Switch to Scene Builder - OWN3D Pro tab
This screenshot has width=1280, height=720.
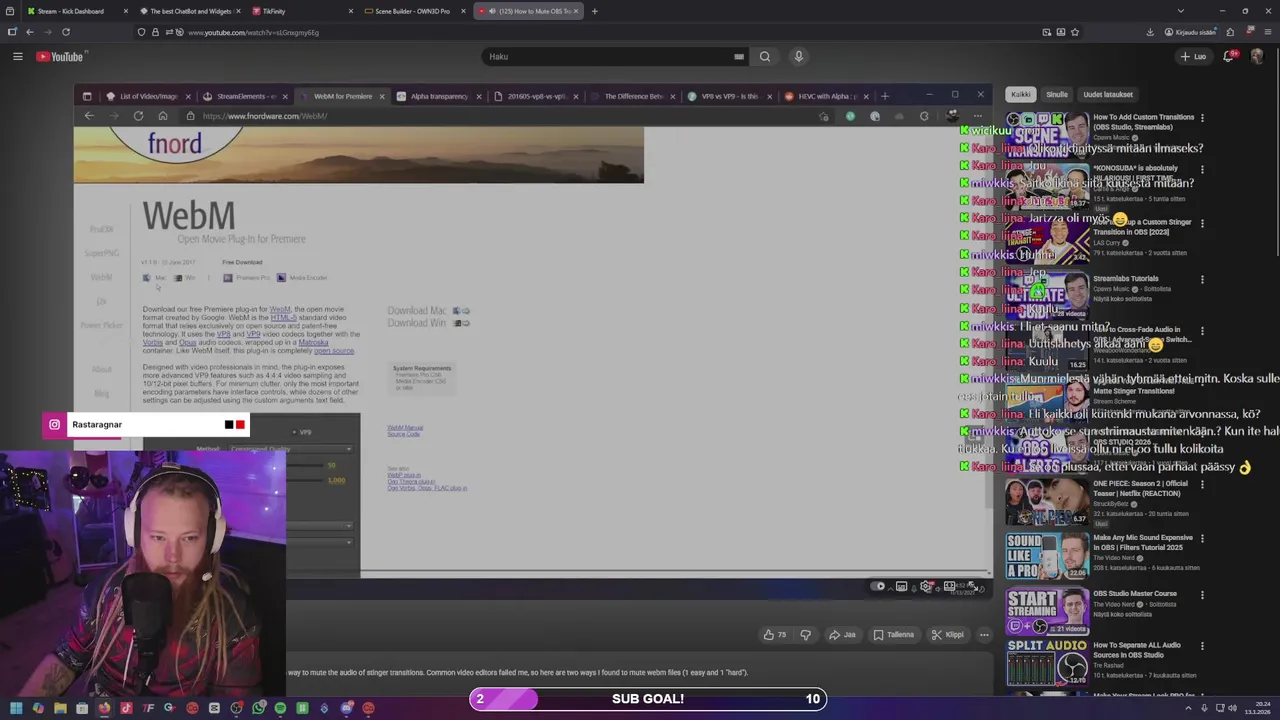pos(413,11)
